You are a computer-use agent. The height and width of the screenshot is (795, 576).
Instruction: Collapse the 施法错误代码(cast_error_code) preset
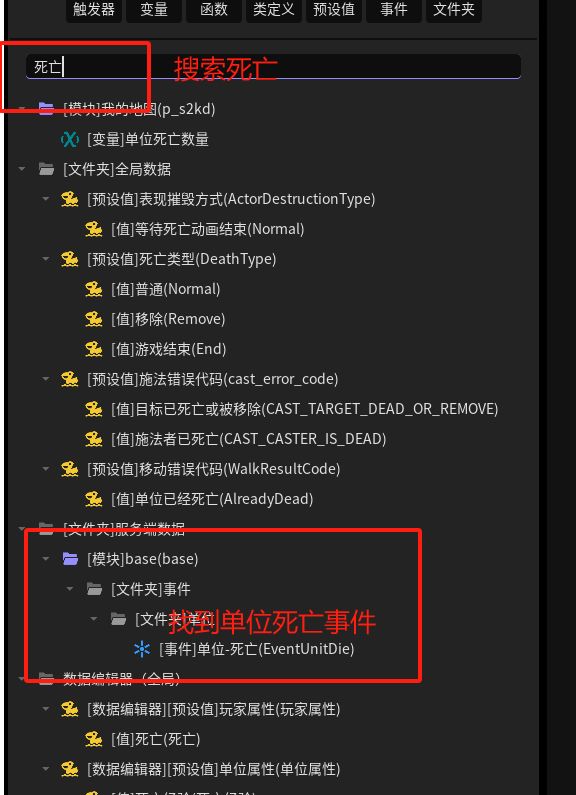[x=46, y=379]
